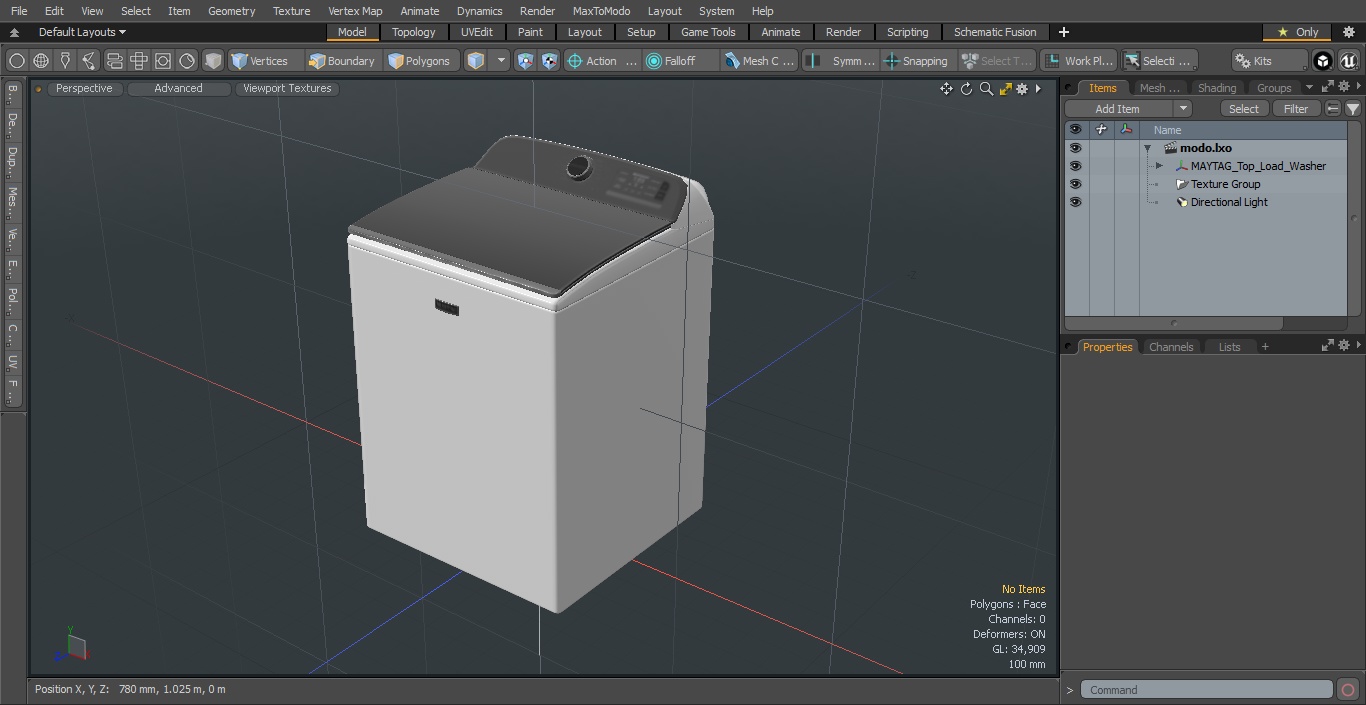Open the Default Layouts dropdown
Image resolution: width=1366 pixels, height=705 pixels.
(82, 32)
